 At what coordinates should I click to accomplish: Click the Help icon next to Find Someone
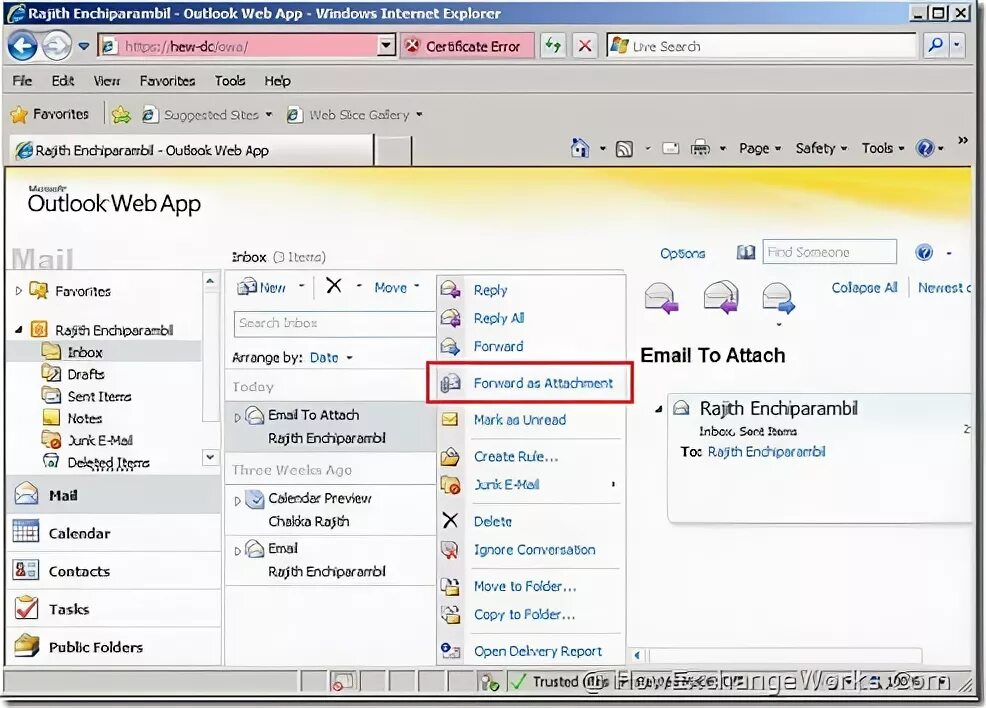pos(924,252)
